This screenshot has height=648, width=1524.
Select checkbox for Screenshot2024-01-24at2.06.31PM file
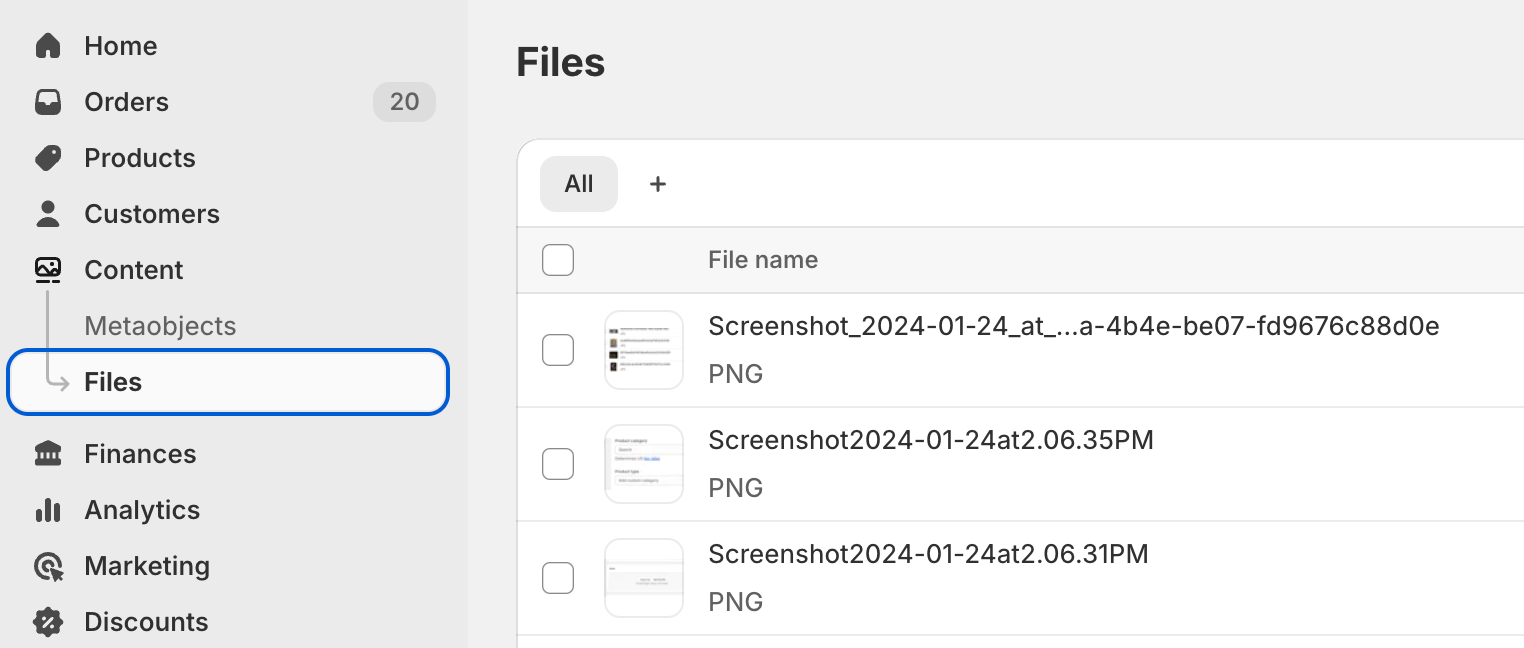[x=558, y=578]
